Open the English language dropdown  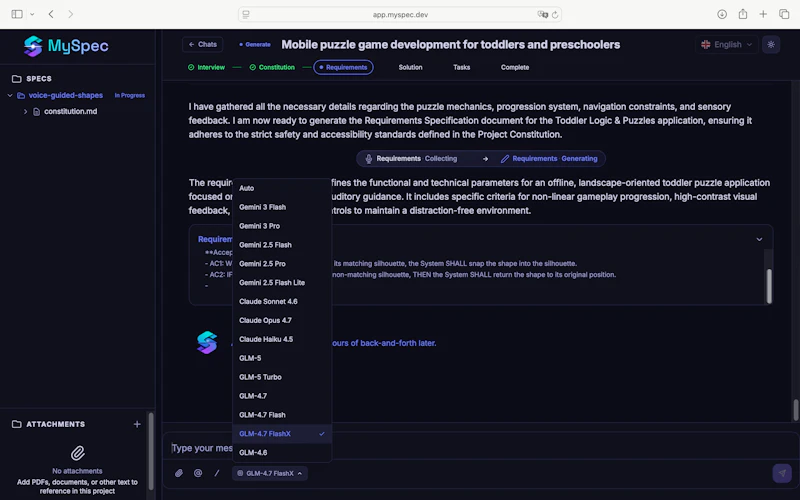point(727,44)
